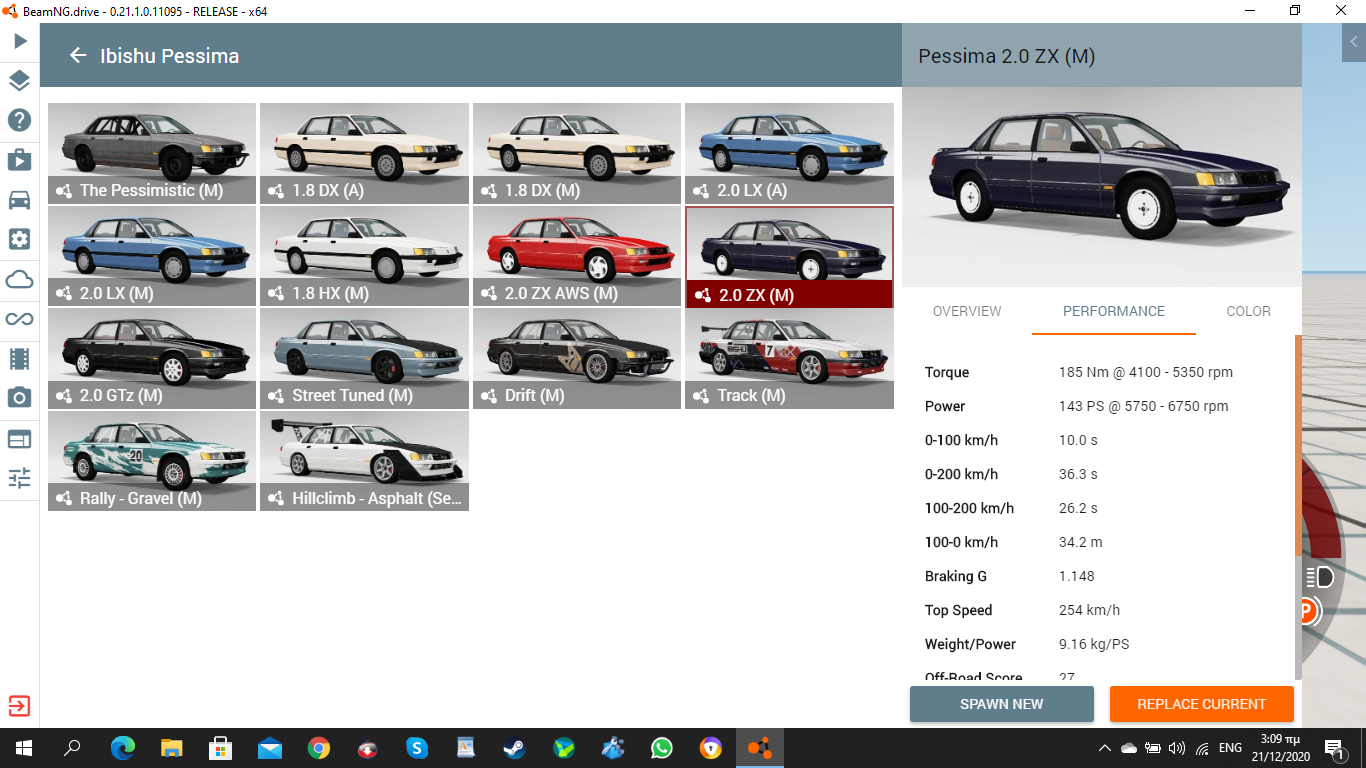Open Skype from the taskbar
The width and height of the screenshot is (1366, 768).
(417, 748)
